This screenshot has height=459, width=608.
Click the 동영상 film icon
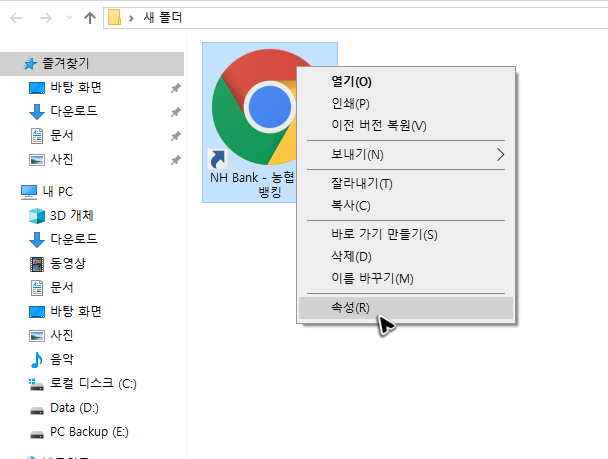point(37,264)
